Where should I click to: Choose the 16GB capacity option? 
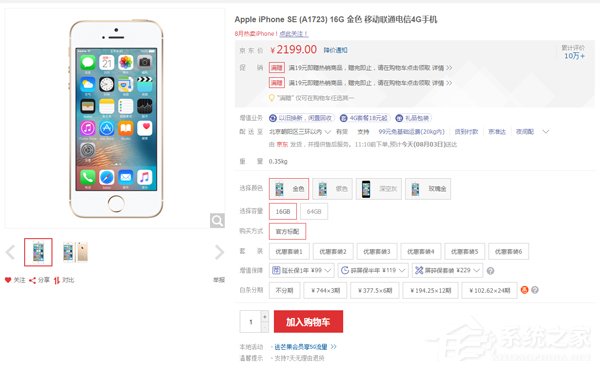pos(283,212)
